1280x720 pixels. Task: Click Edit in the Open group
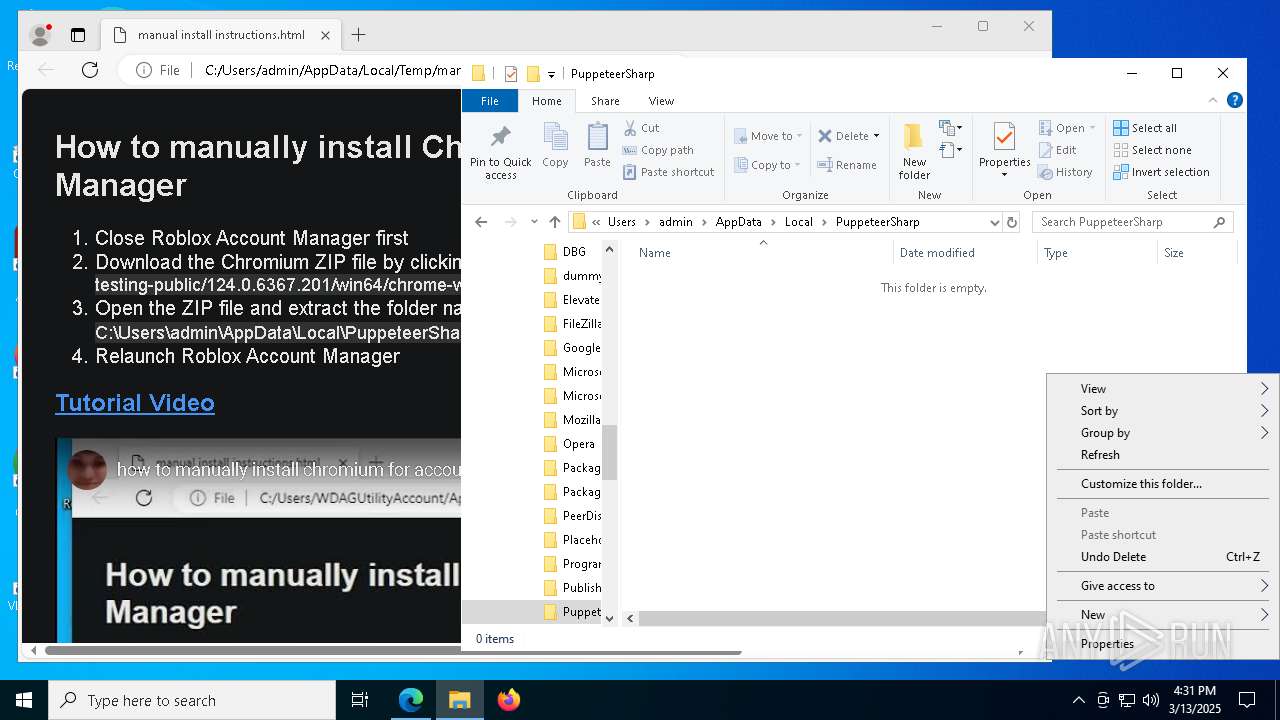click(x=1058, y=150)
